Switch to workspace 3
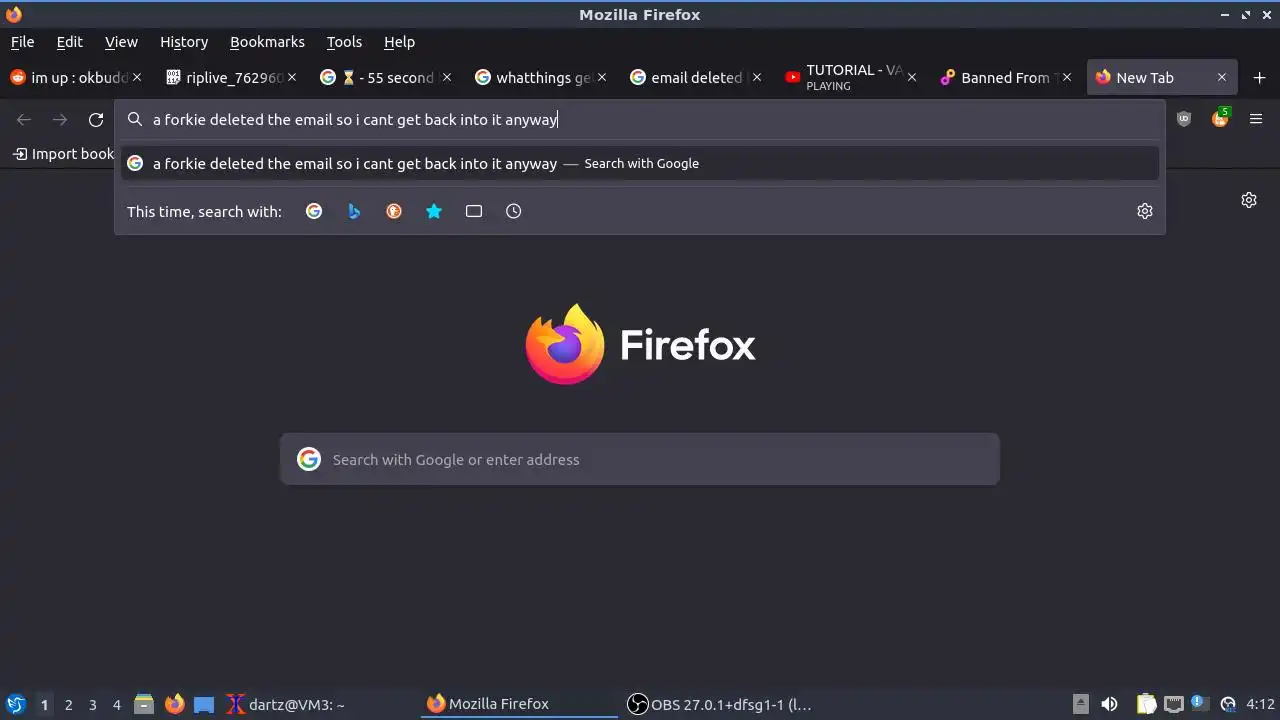 pos(92,704)
